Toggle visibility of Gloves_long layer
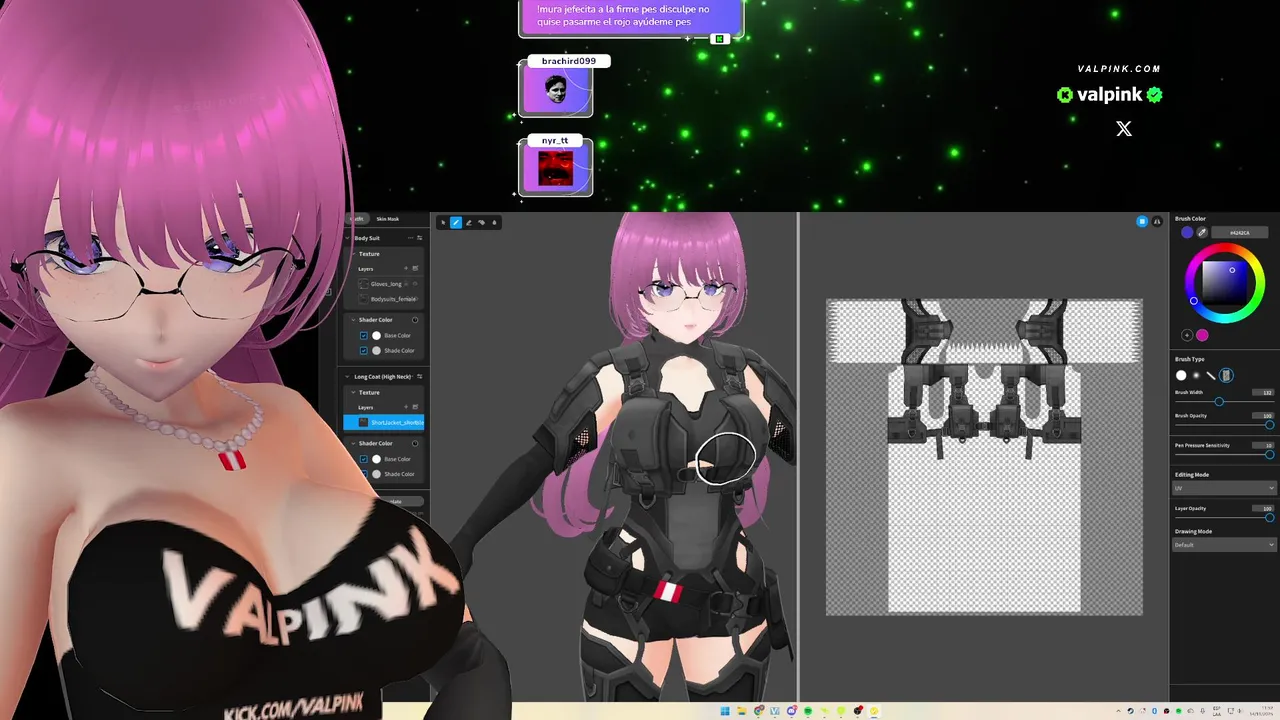This screenshot has width=1280, height=720. [415, 284]
